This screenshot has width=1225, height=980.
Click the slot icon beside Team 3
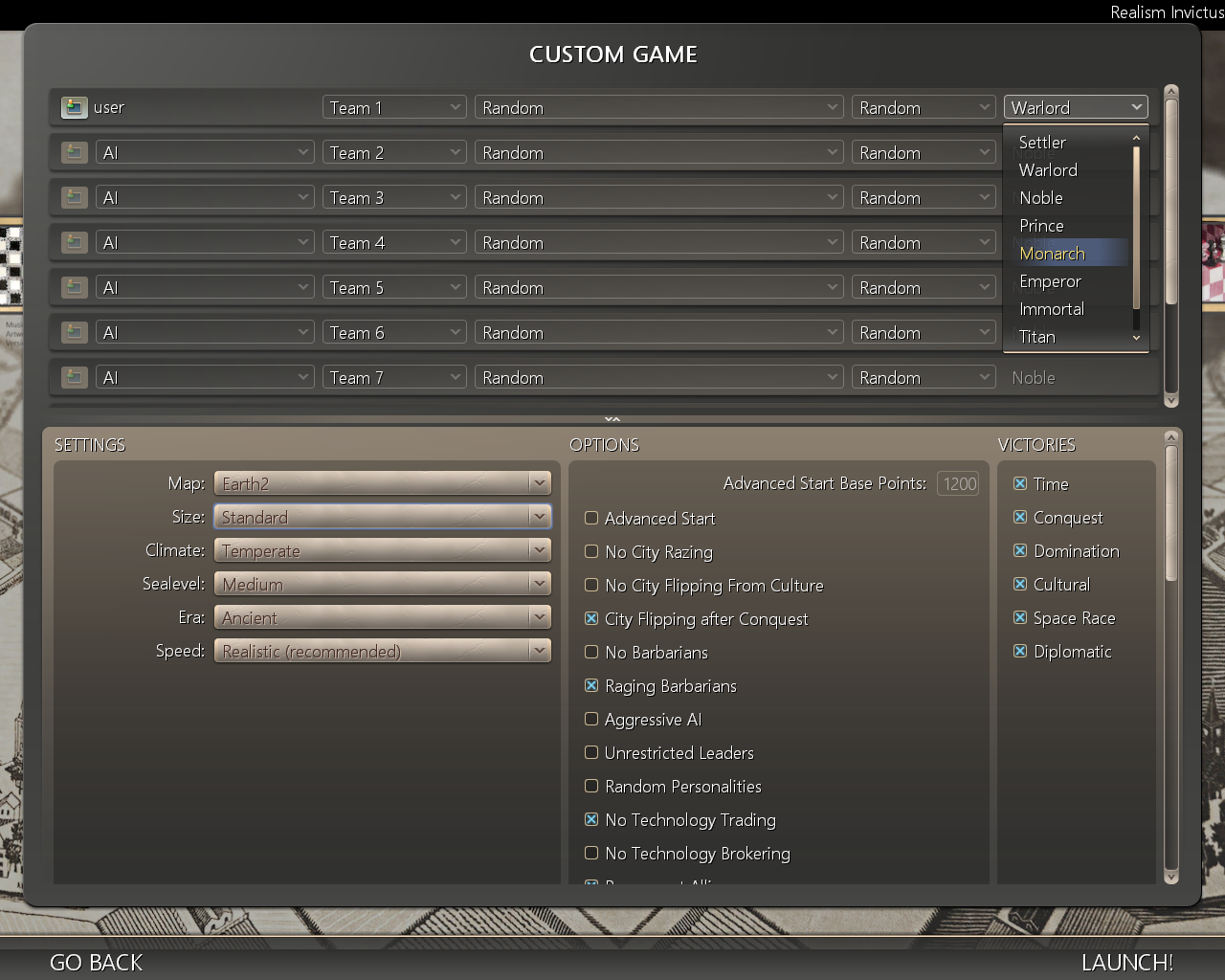click(x=74, y=198)
